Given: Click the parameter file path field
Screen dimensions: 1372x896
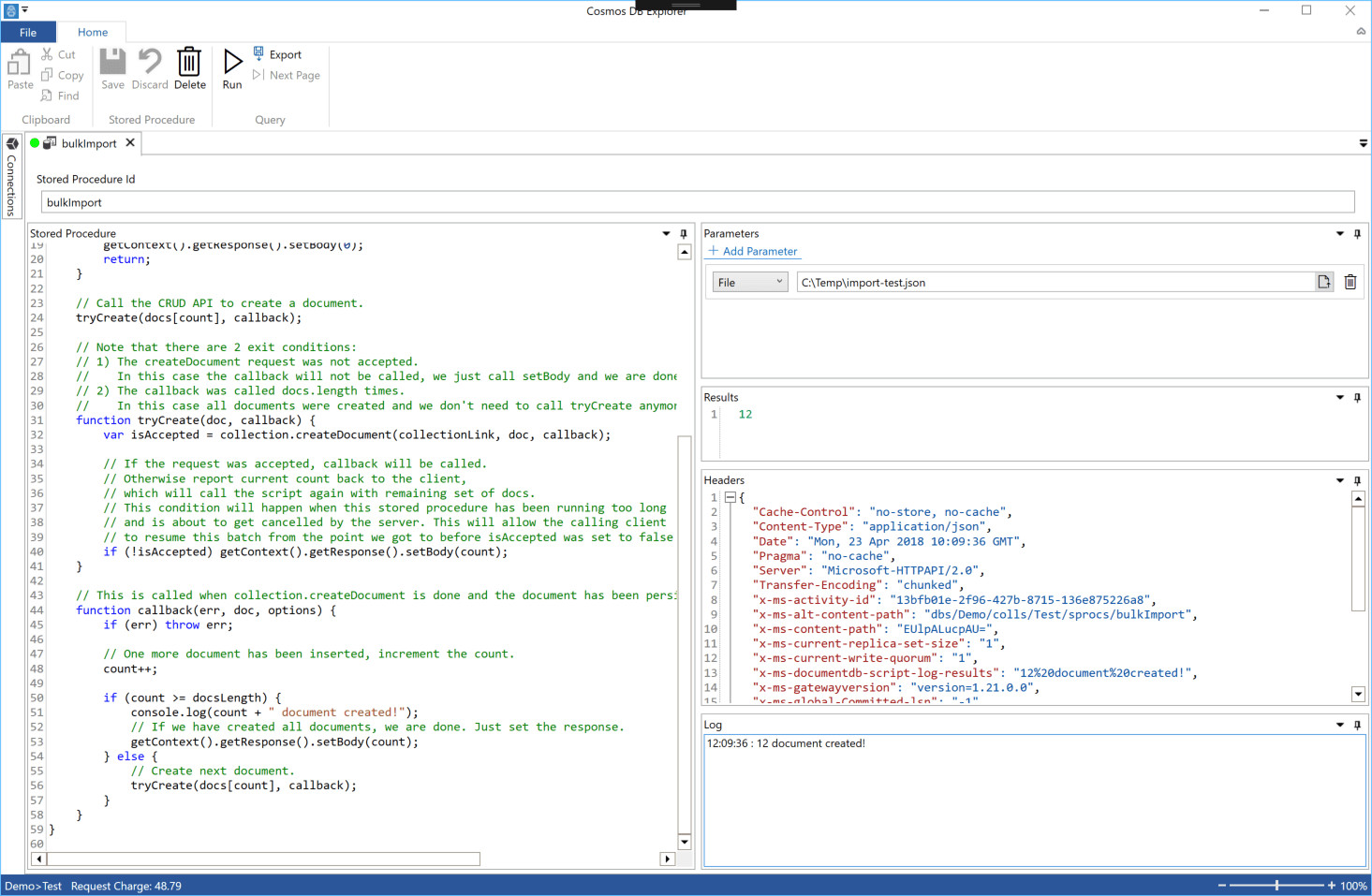Looking at the screenshot, I should [1055, 282].
